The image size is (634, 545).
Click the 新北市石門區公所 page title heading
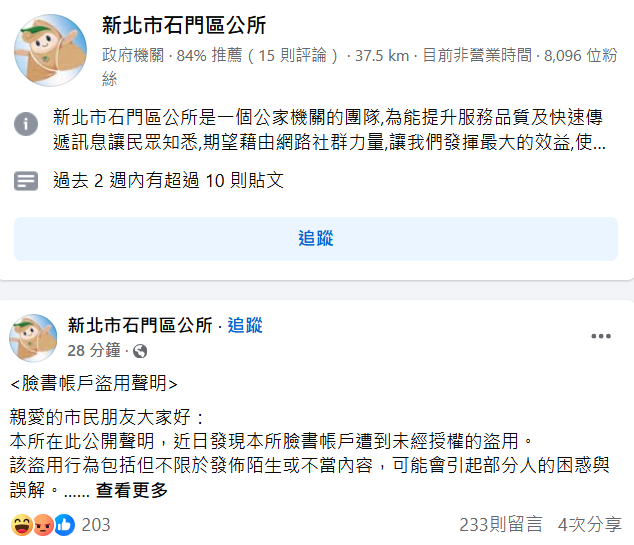click(184, 25)
